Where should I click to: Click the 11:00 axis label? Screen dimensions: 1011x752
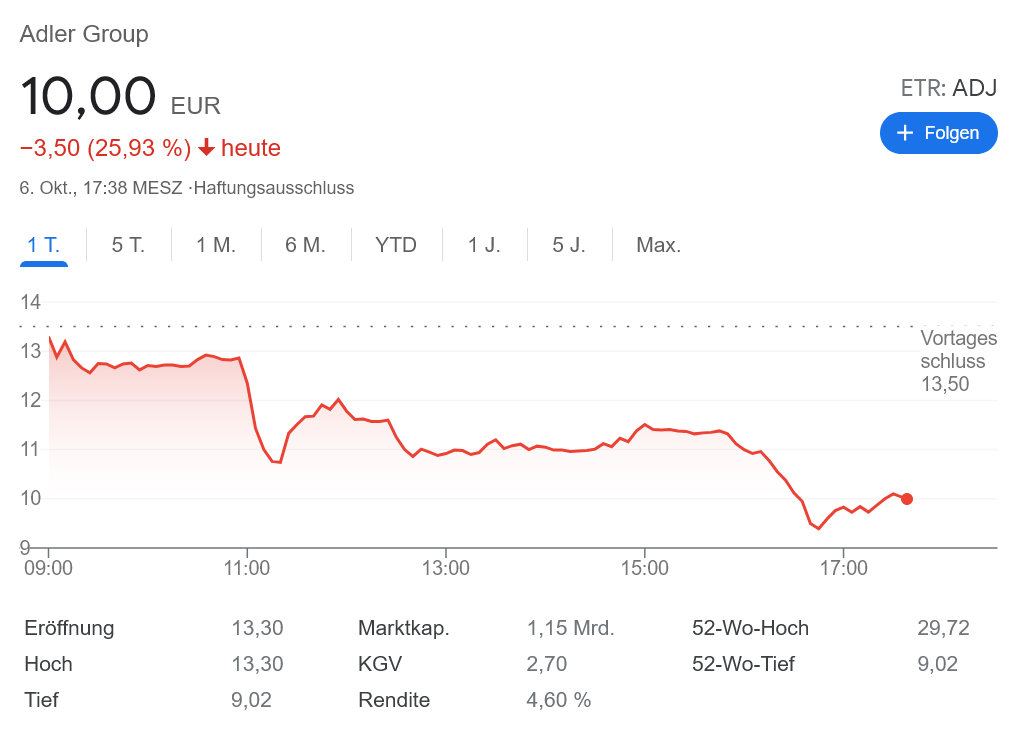[x=247, y=568]
